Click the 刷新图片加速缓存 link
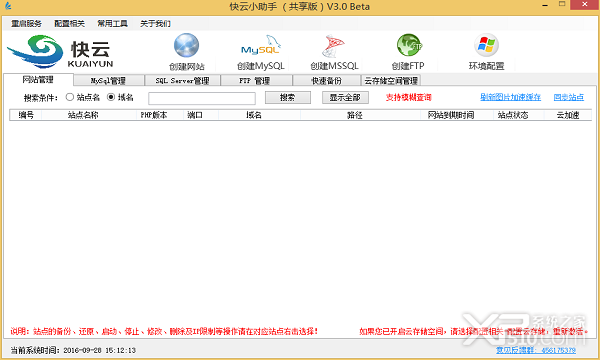Image resolution: width=600 pixels, height=360 pixels. pos(510,97)
